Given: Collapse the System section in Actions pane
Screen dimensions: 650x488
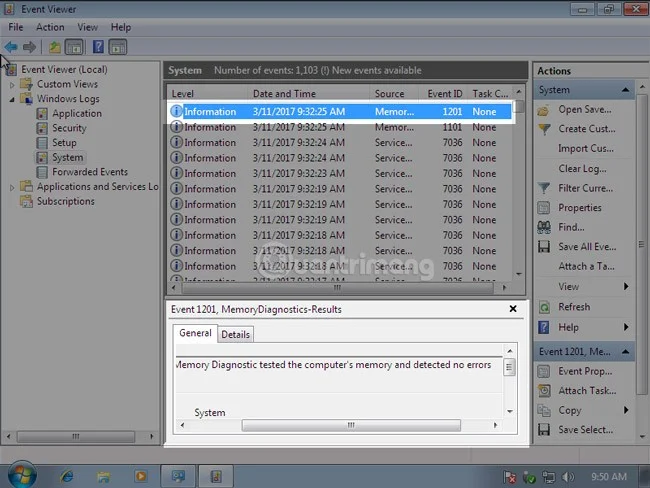Looking at the screenshot, I should (x=625, y=90).
